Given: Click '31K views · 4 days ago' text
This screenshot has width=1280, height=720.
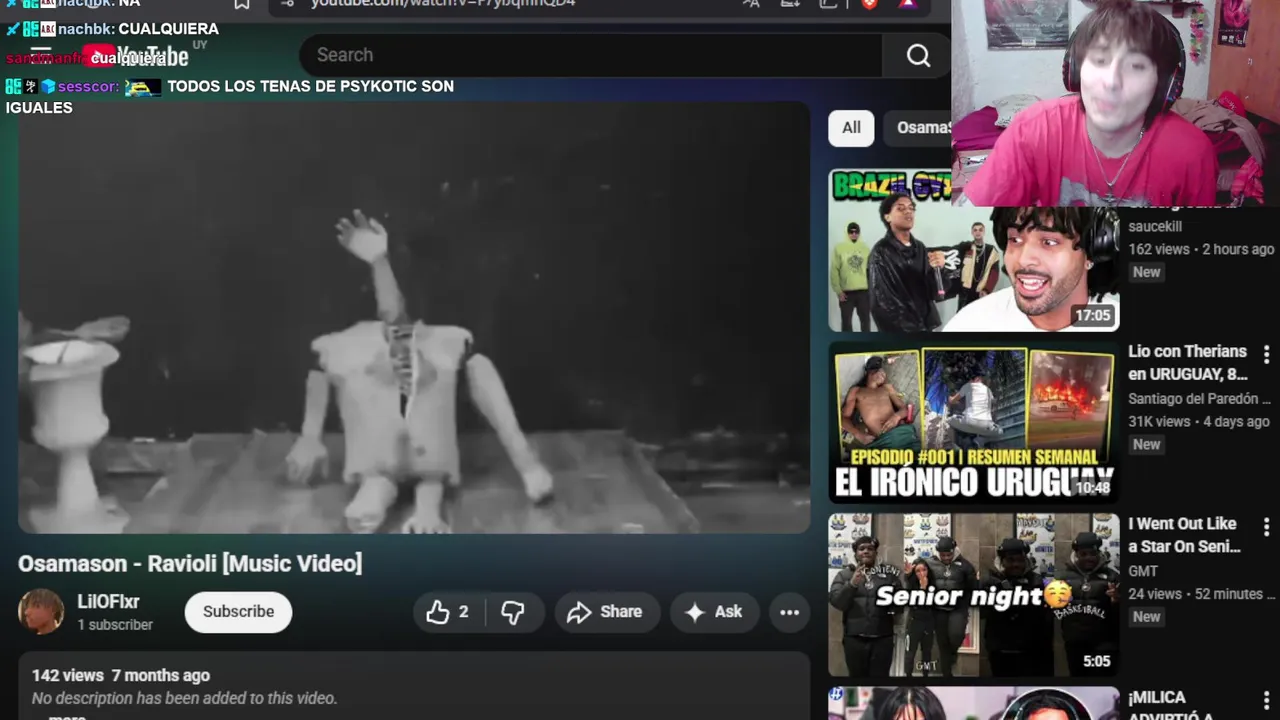Looking at the screenshot, I should (x=1199, y=422).
